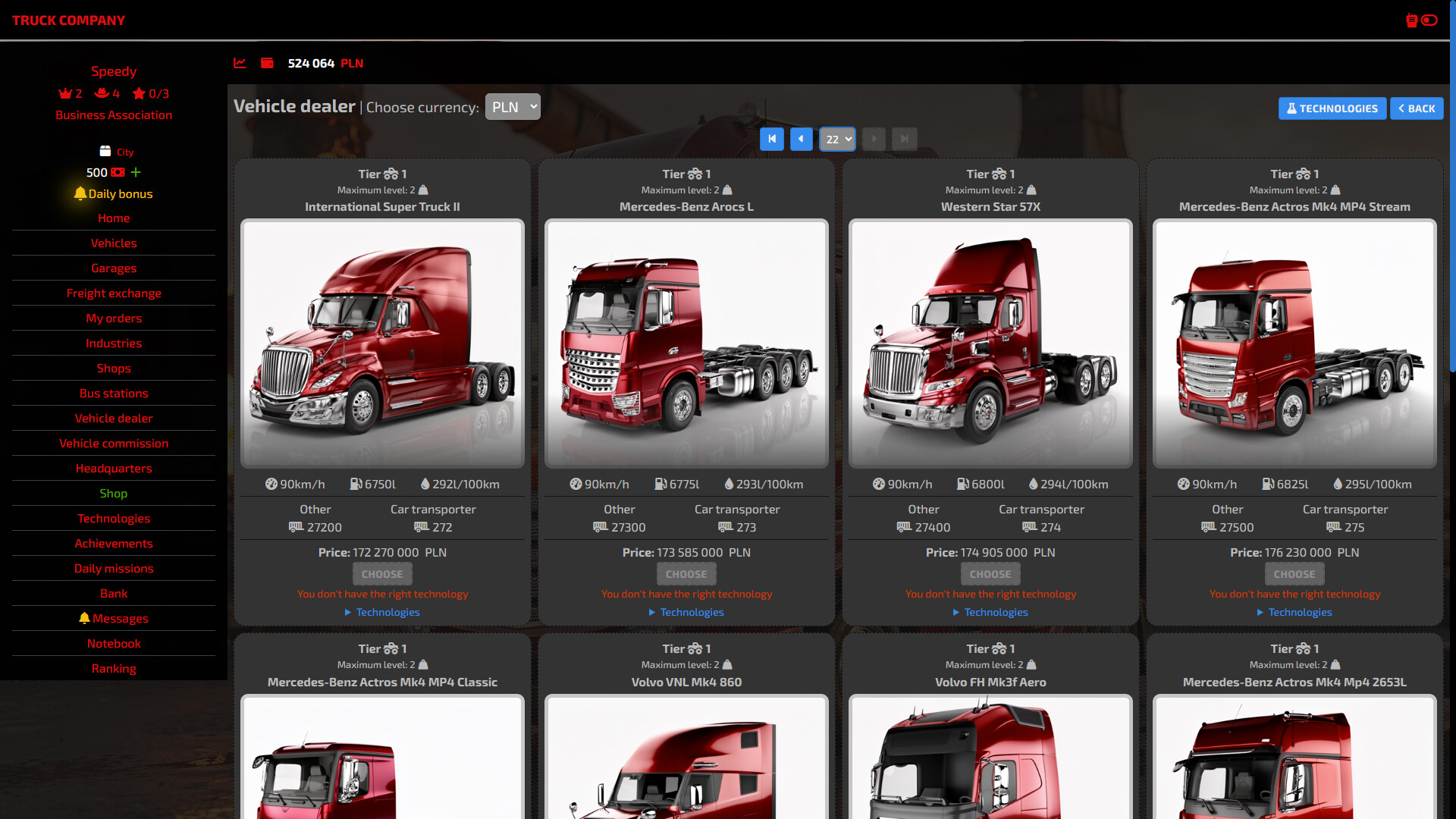Click the BACK button
1456x819 pixels.
[1416, 108]
